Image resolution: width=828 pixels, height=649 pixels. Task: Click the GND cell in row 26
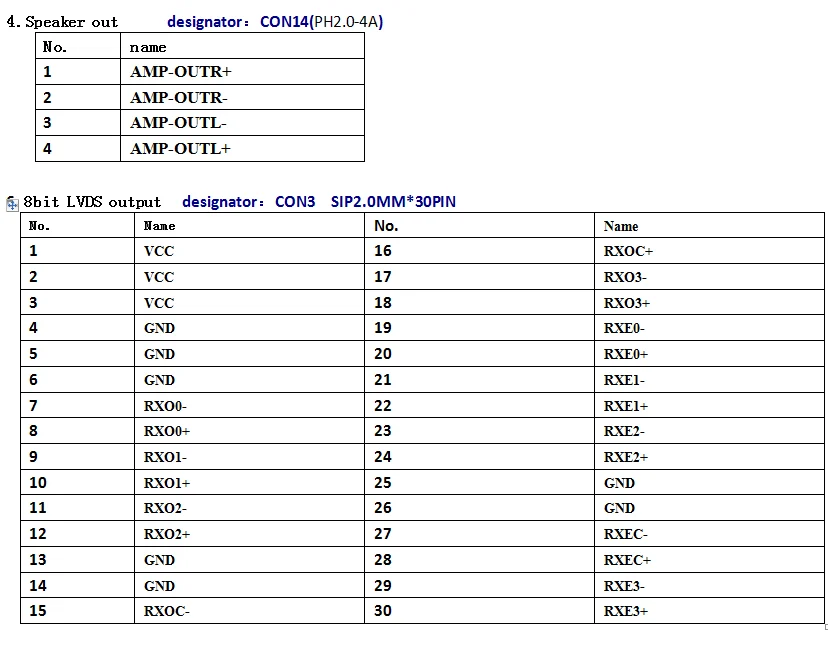(709, 508)
